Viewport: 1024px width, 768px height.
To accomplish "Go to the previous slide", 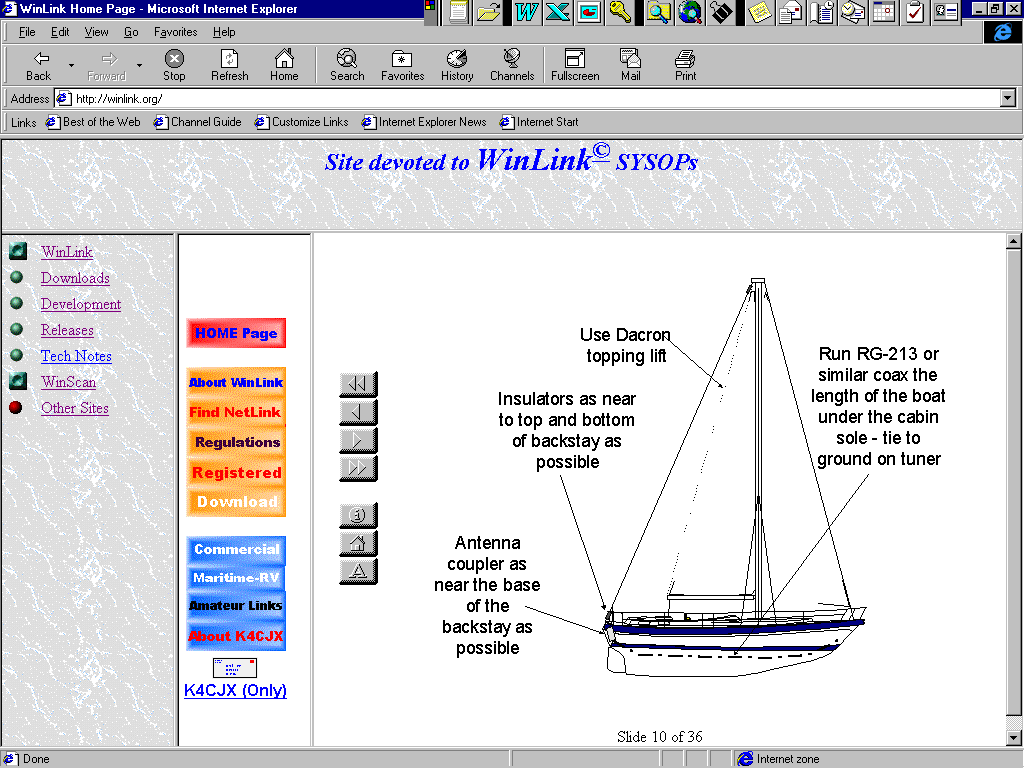I will click(358, 412).
